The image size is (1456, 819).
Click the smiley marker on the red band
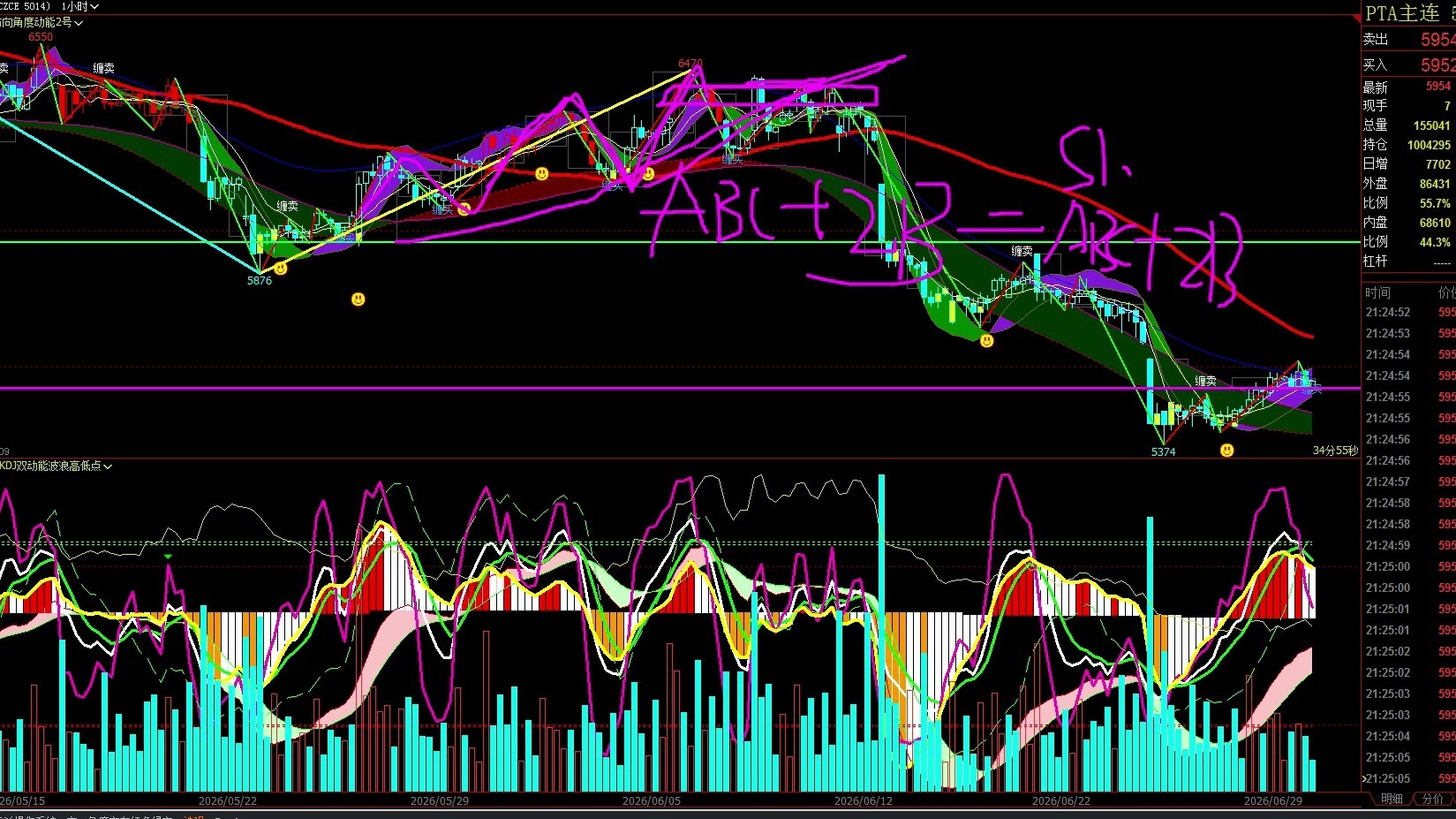click(x=541, y=174)
